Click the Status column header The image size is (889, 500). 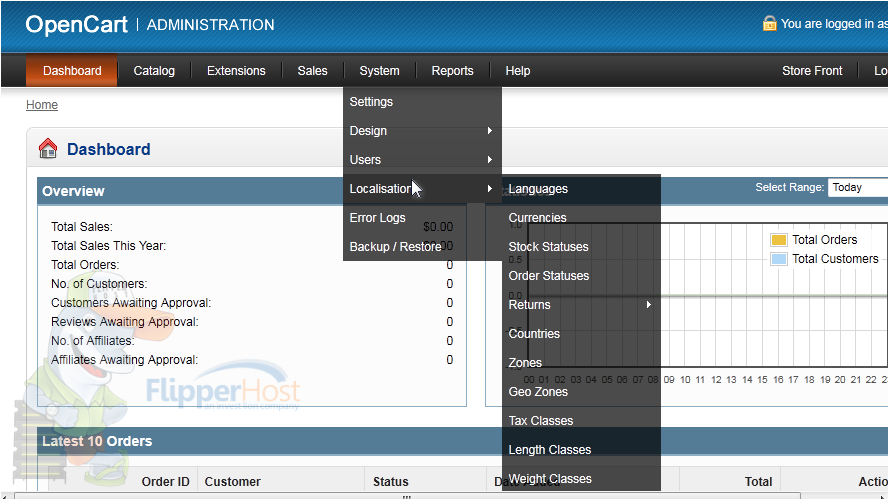(391, 481)
